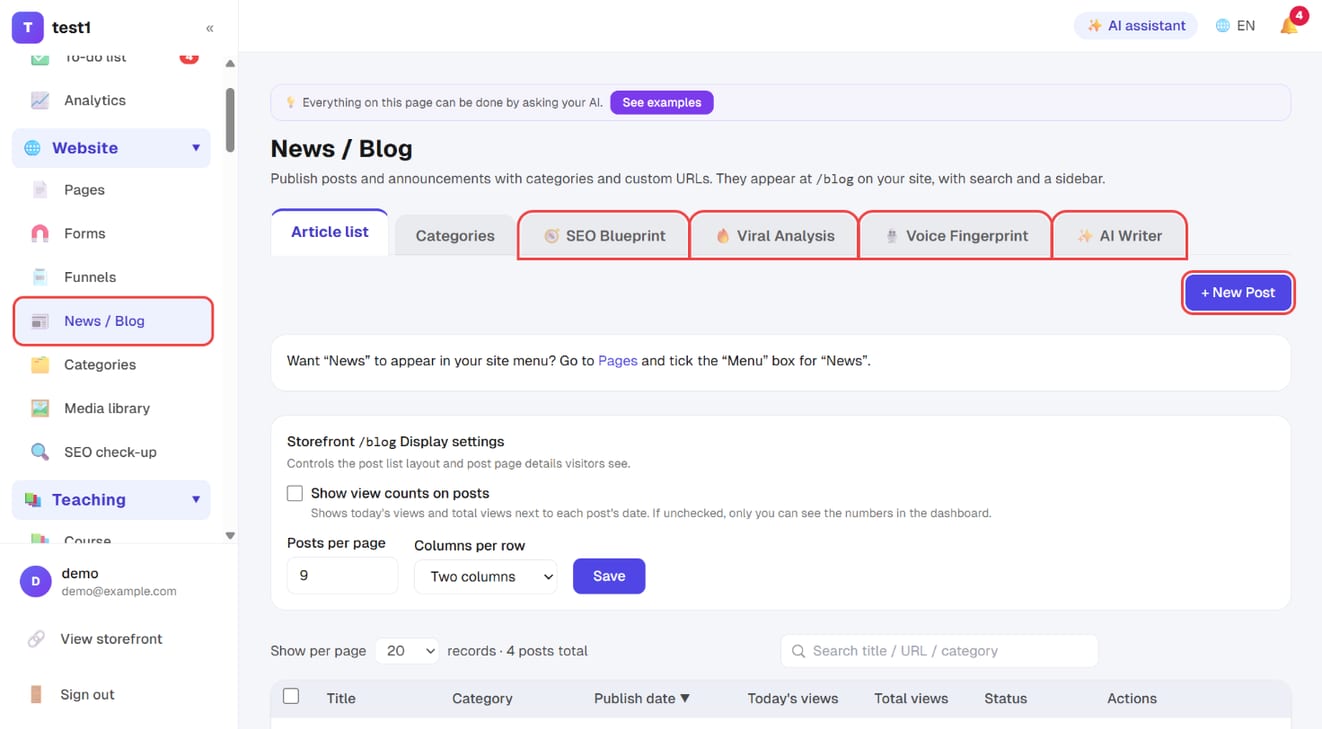This screenshot has height=729, width=1322.
Task: Switch to the Categories tab
Action: [x=455, y=236]
